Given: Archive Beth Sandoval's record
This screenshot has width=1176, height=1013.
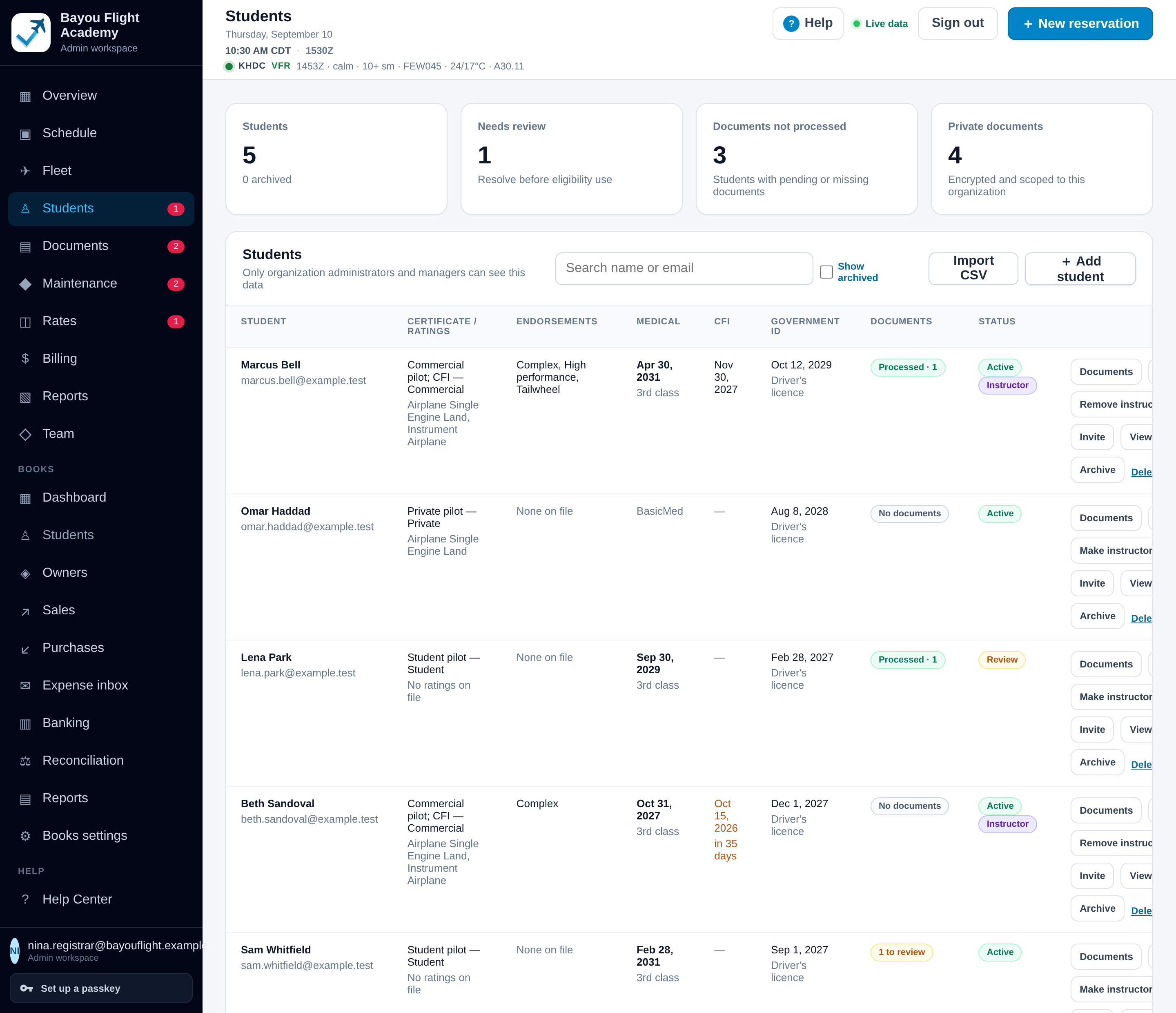Looking at the screenshot, I should click(1097, 908).
